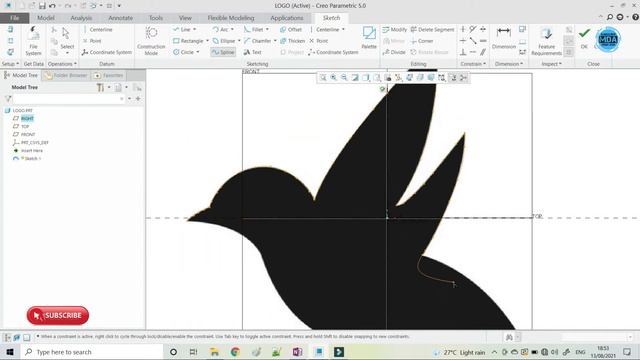Open the File menu
The width and height of the screenshot is (640, 360).
click(15, 18)
